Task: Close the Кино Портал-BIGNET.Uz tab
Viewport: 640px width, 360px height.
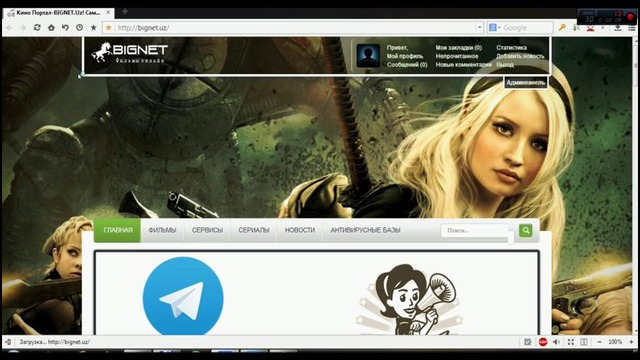Action: (x=108, y=13)
